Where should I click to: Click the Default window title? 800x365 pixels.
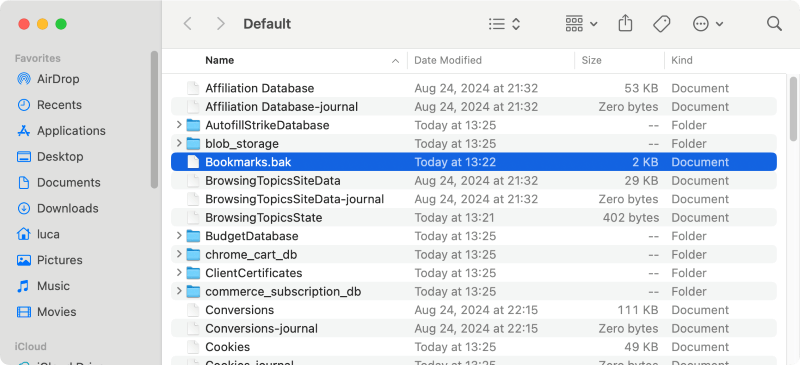(x=267, y=24)
